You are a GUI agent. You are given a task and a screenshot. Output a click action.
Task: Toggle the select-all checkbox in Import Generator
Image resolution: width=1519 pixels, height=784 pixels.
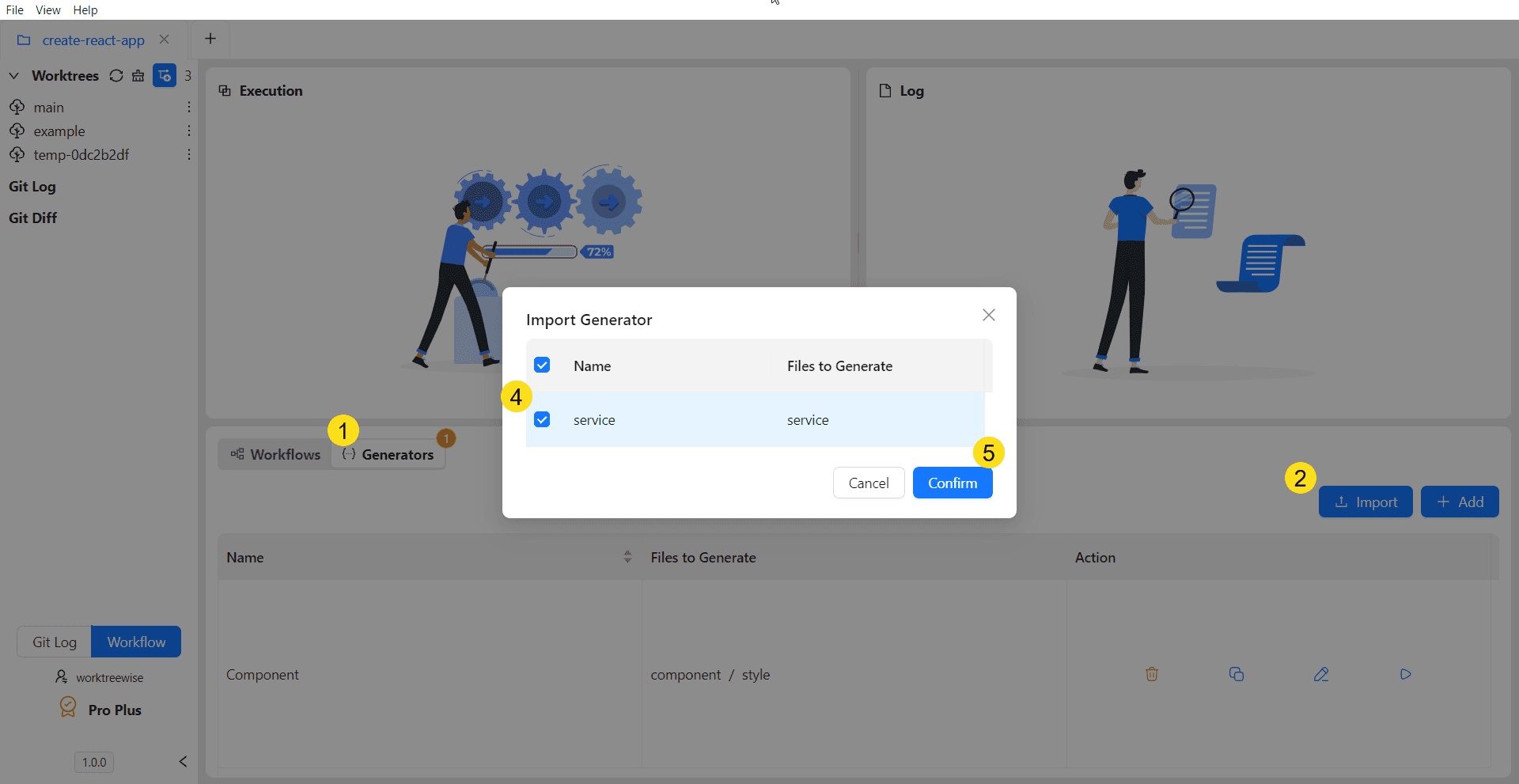point(542,365)
